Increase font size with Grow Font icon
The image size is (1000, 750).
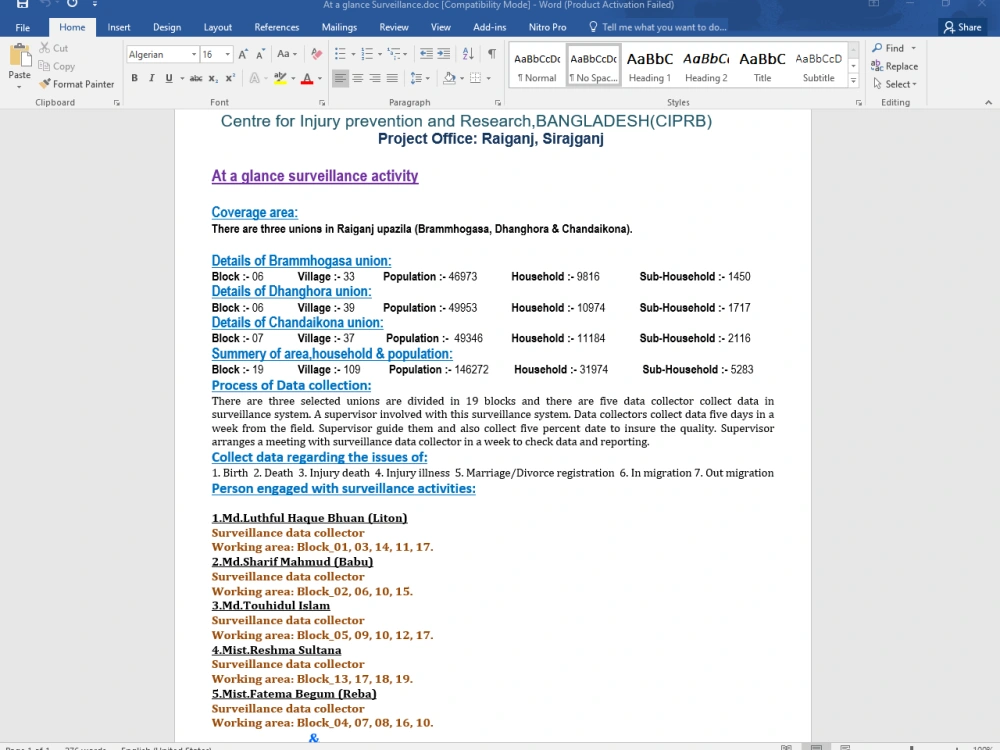243,54
